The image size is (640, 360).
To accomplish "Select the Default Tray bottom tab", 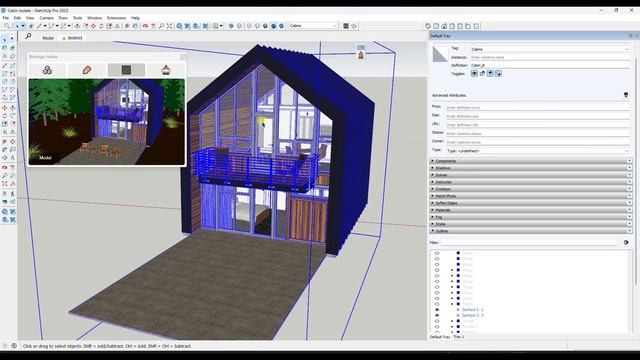I will pyautogui.click(x=440, y=337).
